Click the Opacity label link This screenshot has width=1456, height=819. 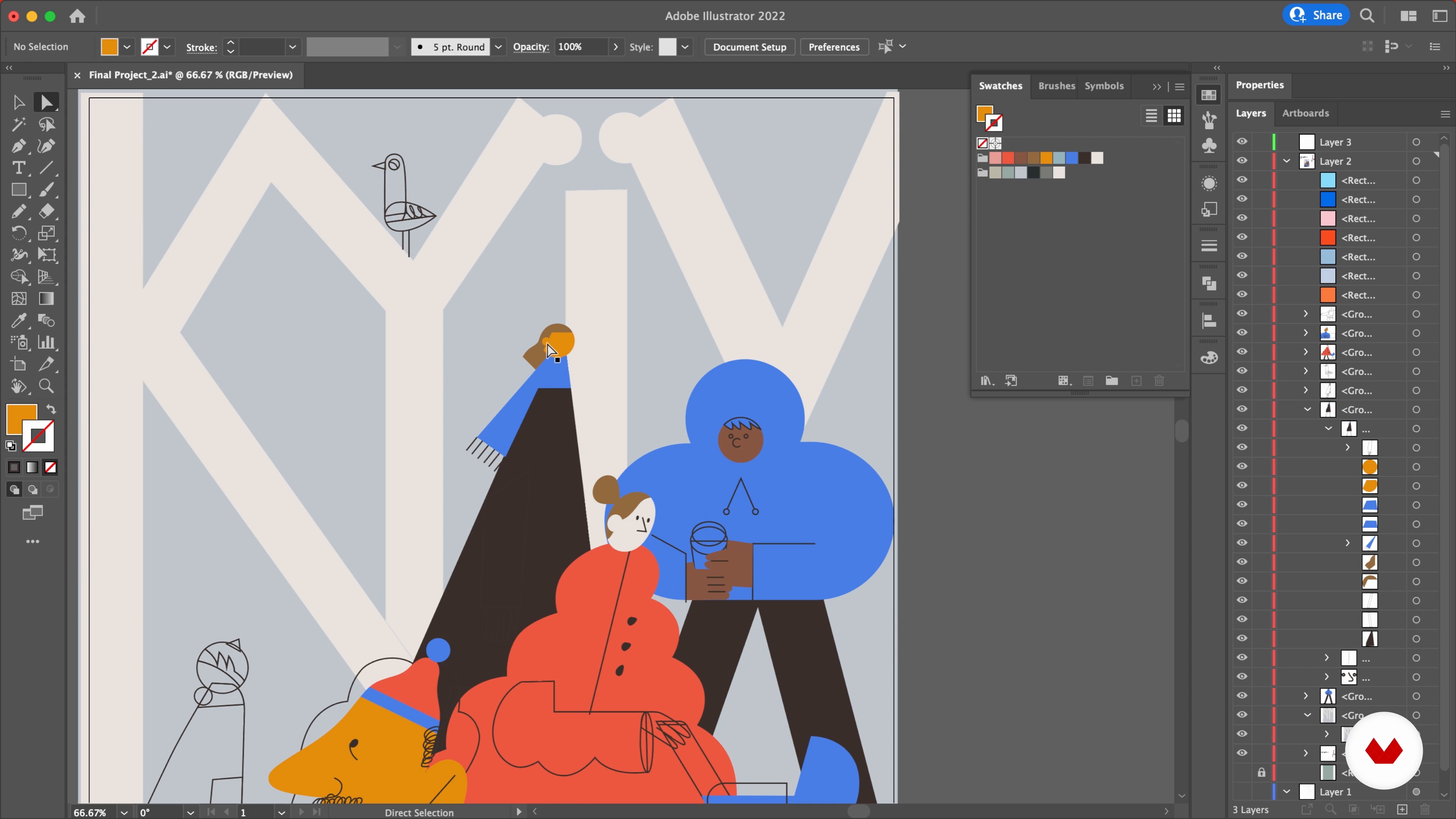pos(531,47)
